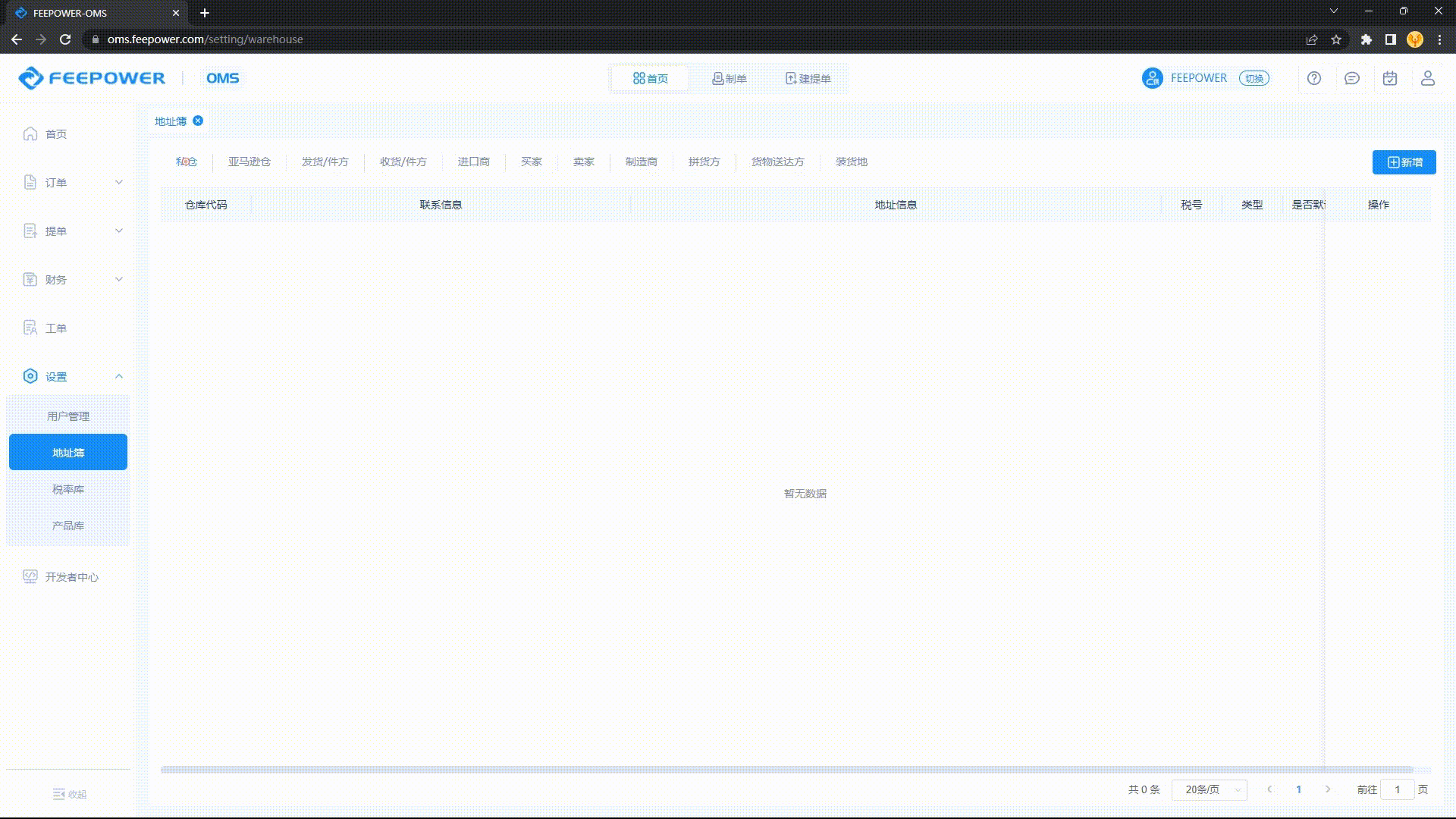Click the 切换 switch account button
1456x819 pixels.
pos(1254,78)
